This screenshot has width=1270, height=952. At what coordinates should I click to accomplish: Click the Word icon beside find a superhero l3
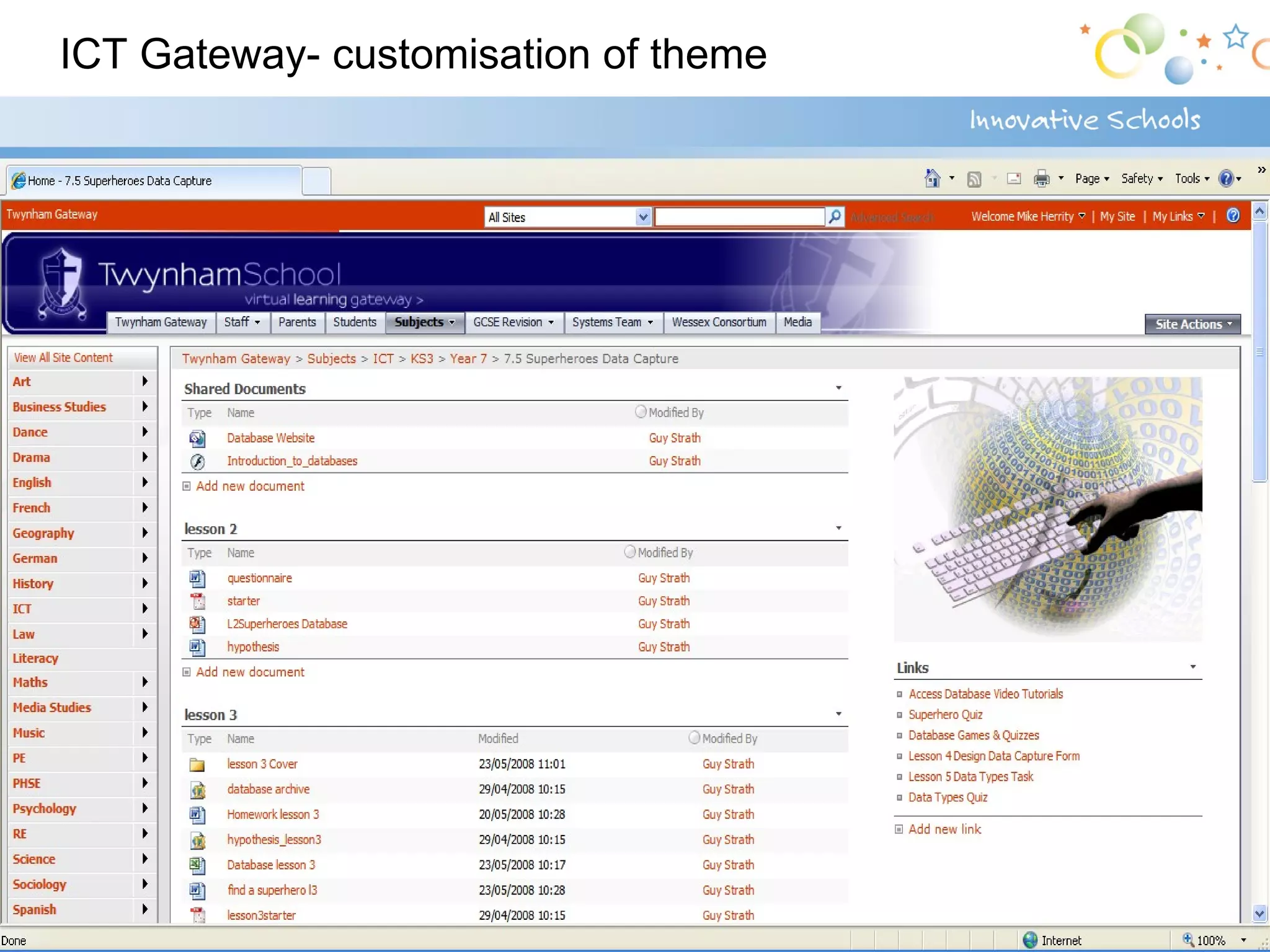pyautogui.click(x=197, y=891)
